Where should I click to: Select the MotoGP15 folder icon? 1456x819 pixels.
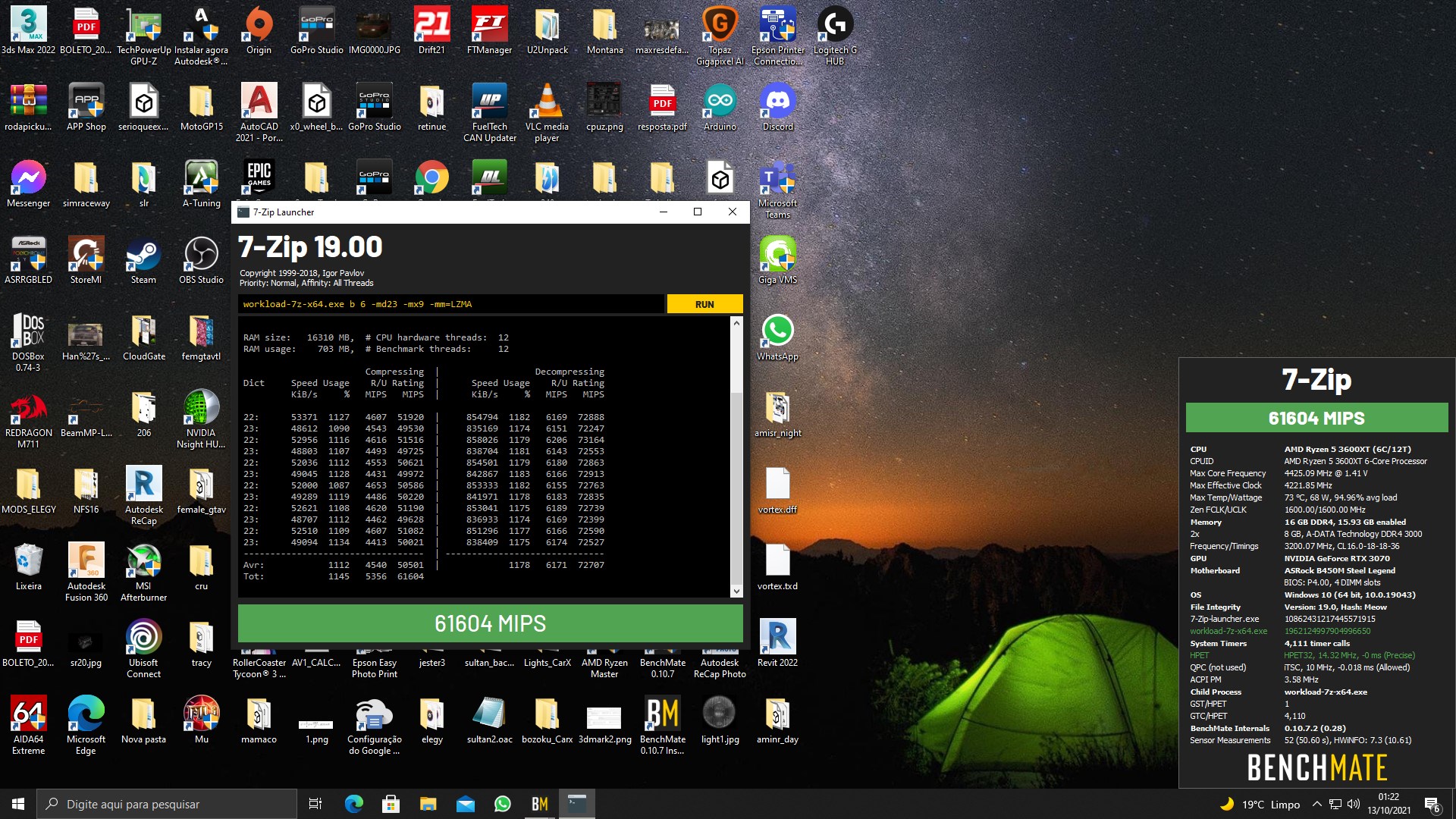click(x=201, y=108)
